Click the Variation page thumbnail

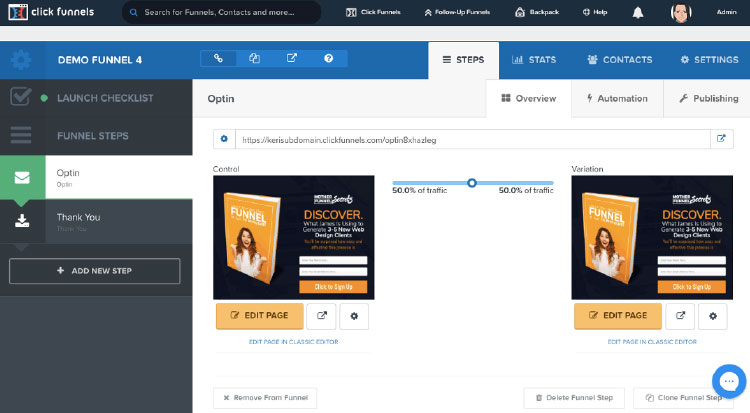pyautogui.click(x=652, y=237)
